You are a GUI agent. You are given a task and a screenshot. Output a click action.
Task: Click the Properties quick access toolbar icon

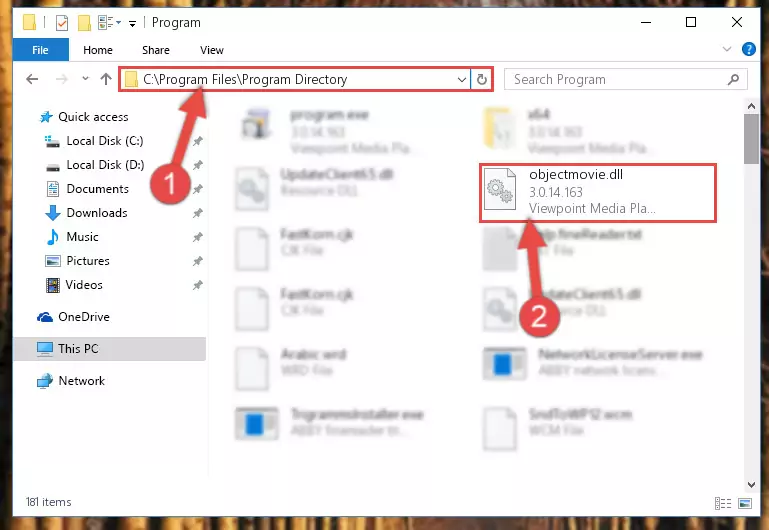(62, 23)
